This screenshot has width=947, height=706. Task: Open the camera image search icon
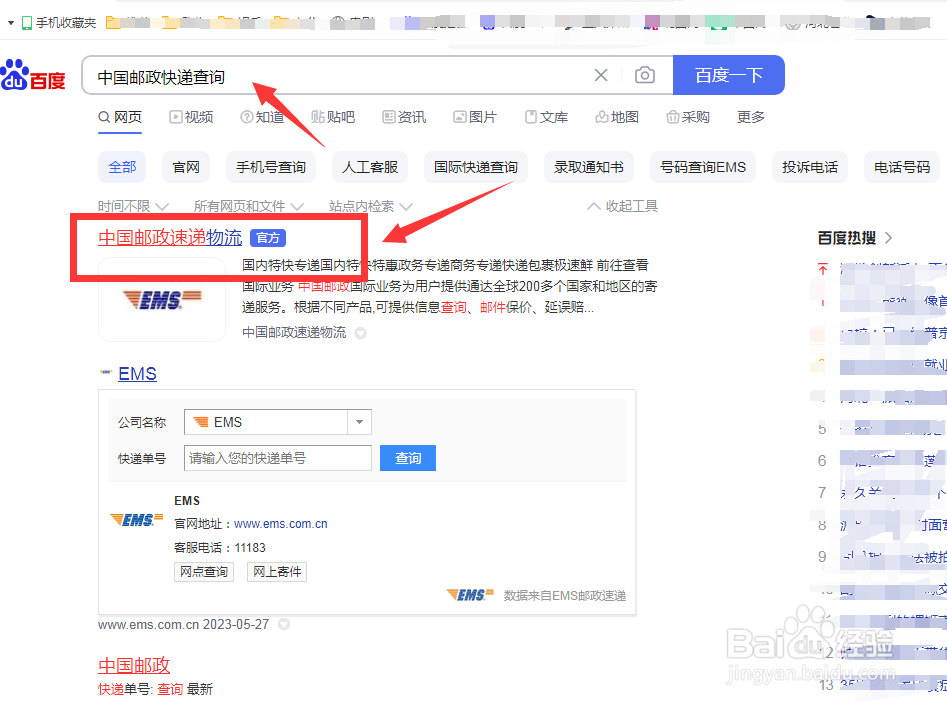(644, 75)
